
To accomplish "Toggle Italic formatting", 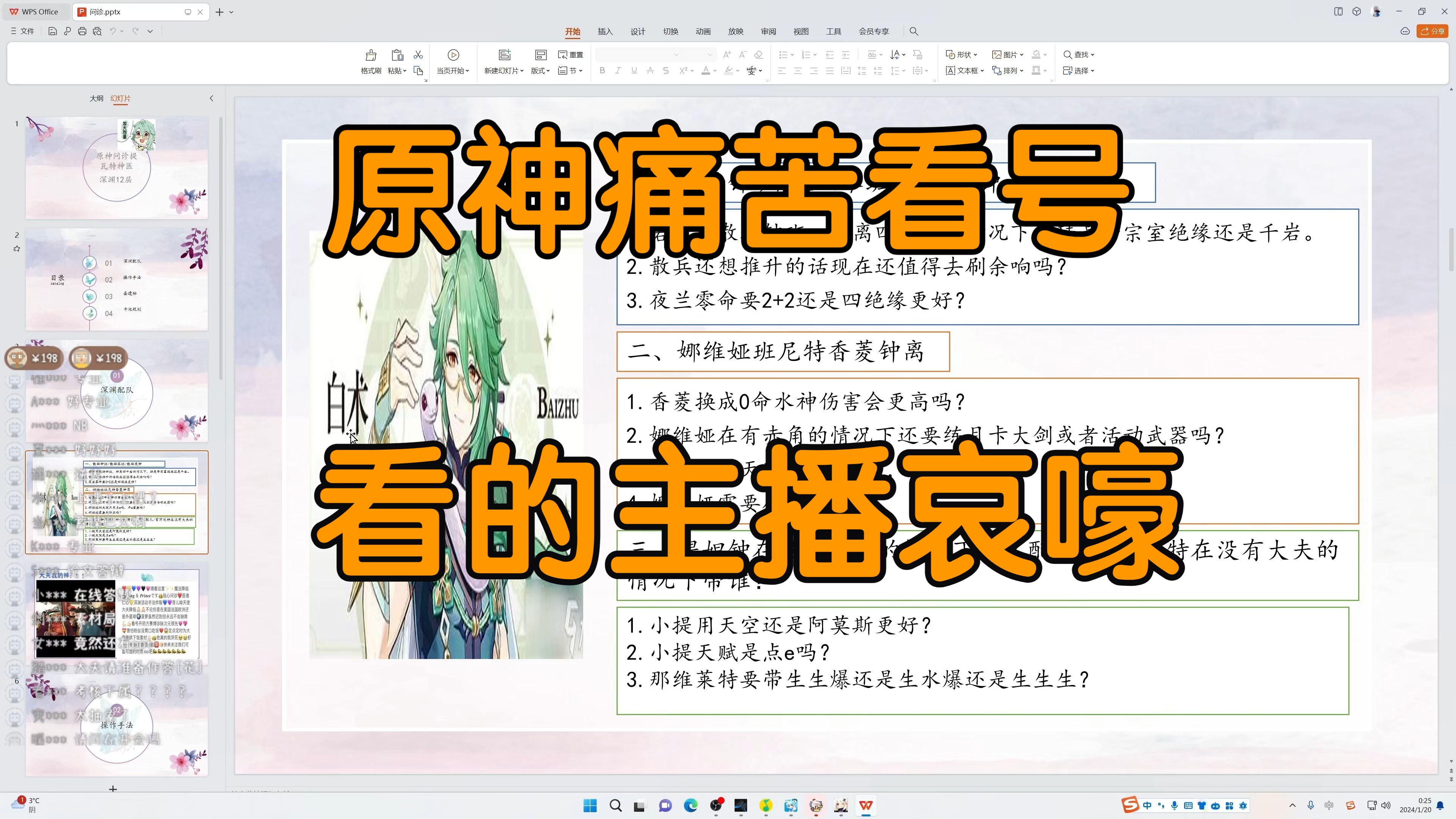I will (x=618, y=71).
